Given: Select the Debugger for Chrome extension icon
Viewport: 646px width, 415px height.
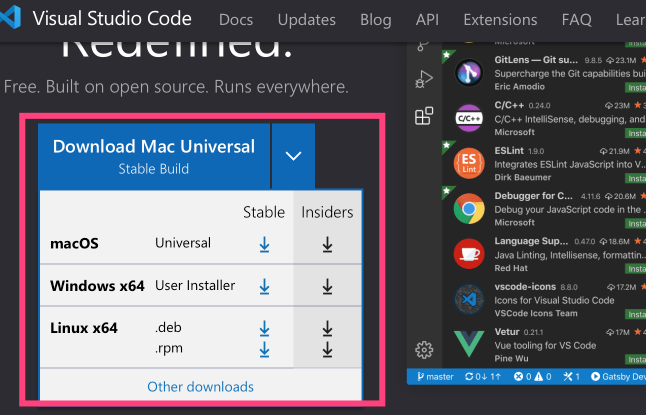Looking at the screenshot, I should (469, 209).
